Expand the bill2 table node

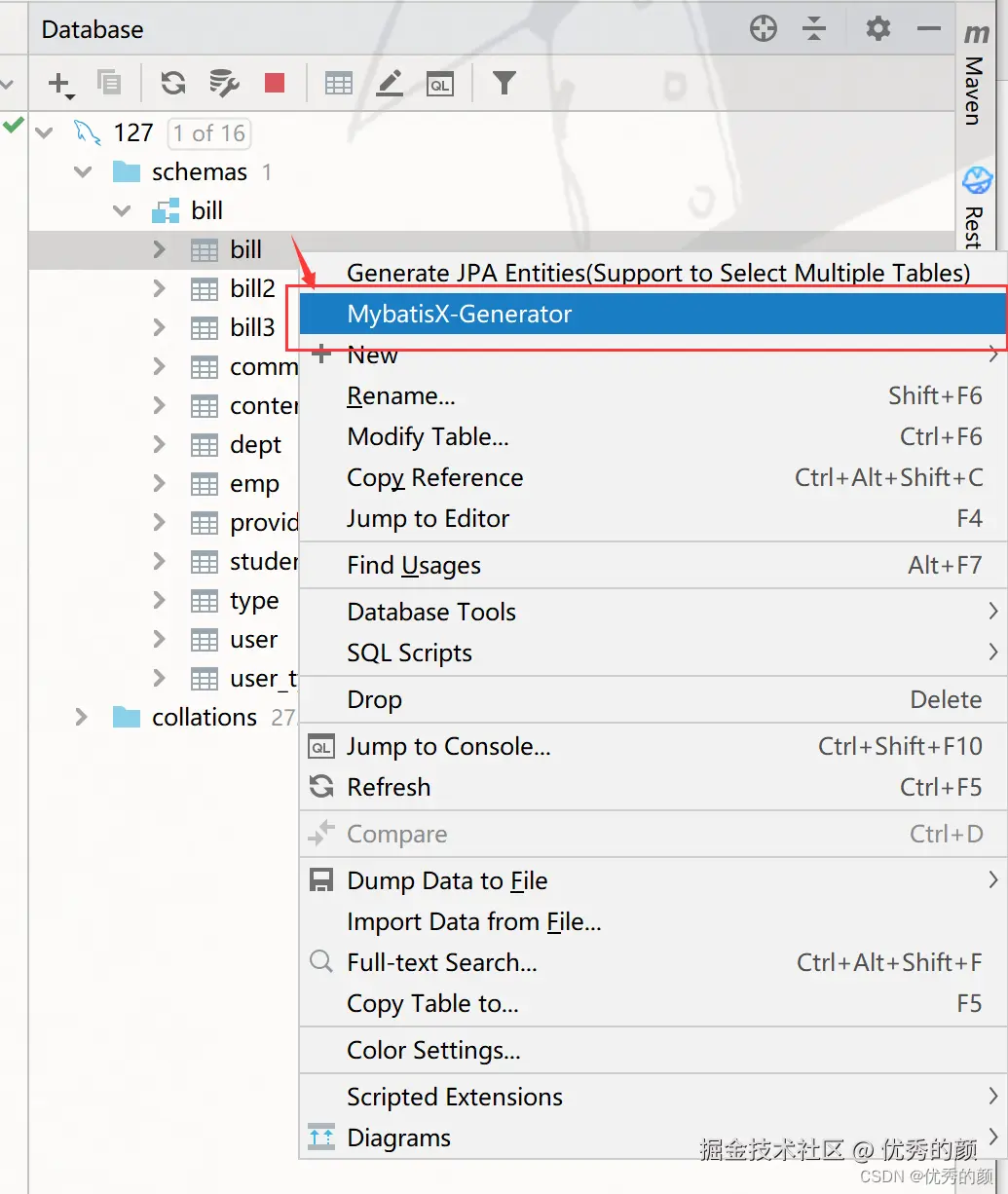click(x=160, y=289)
